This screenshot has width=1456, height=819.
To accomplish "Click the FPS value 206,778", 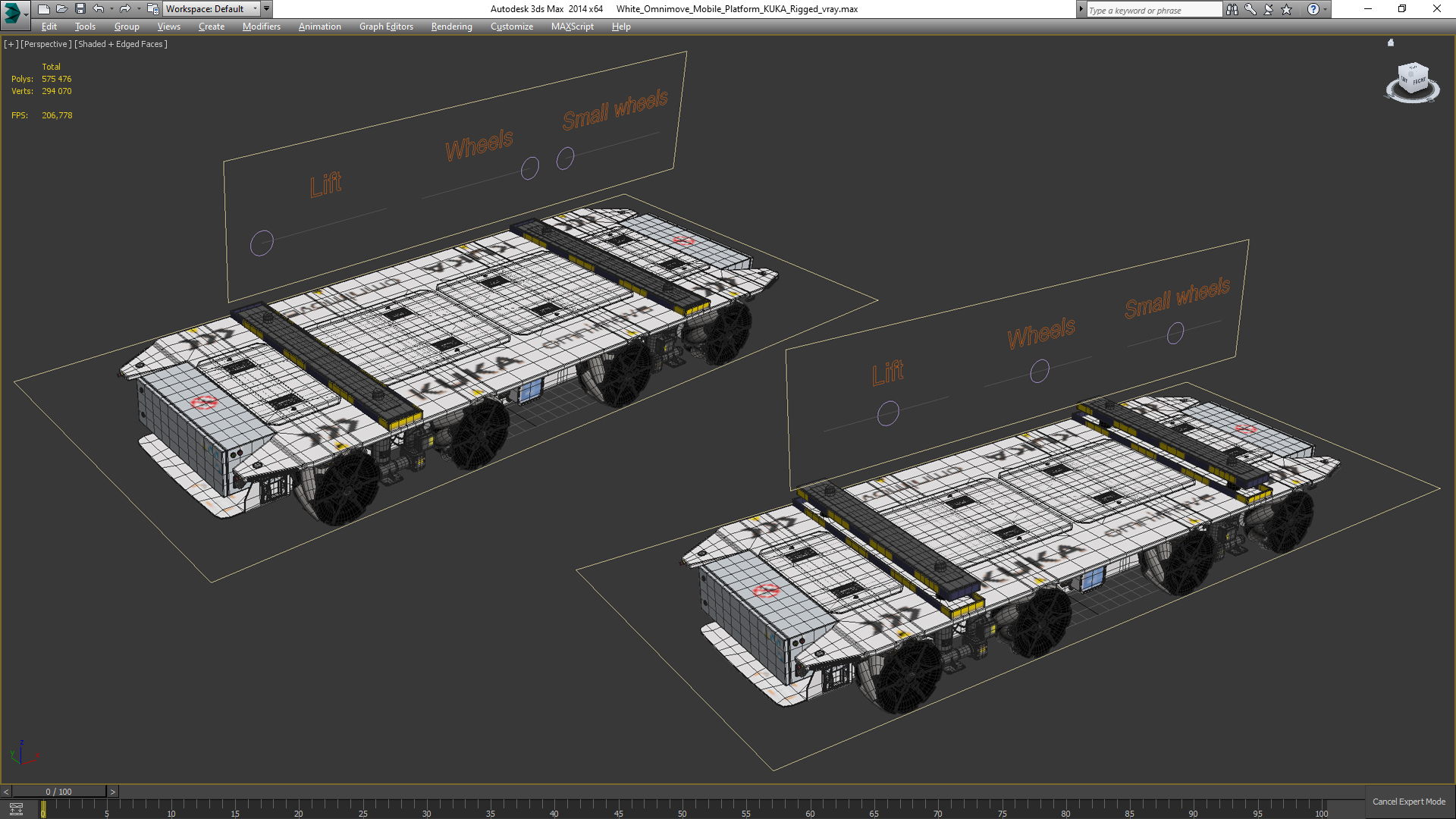I will coord(57,115).
